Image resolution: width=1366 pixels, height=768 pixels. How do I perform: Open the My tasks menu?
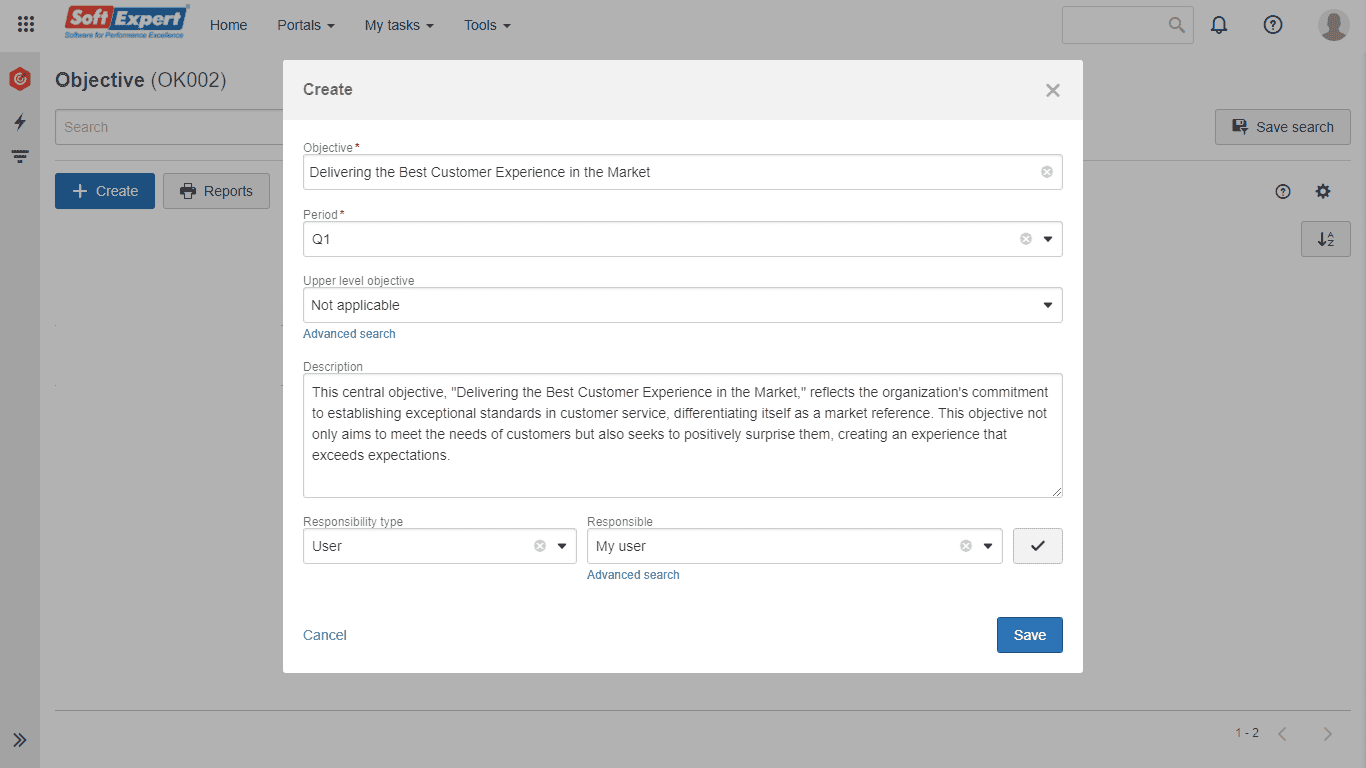click(x=399, y=25)
